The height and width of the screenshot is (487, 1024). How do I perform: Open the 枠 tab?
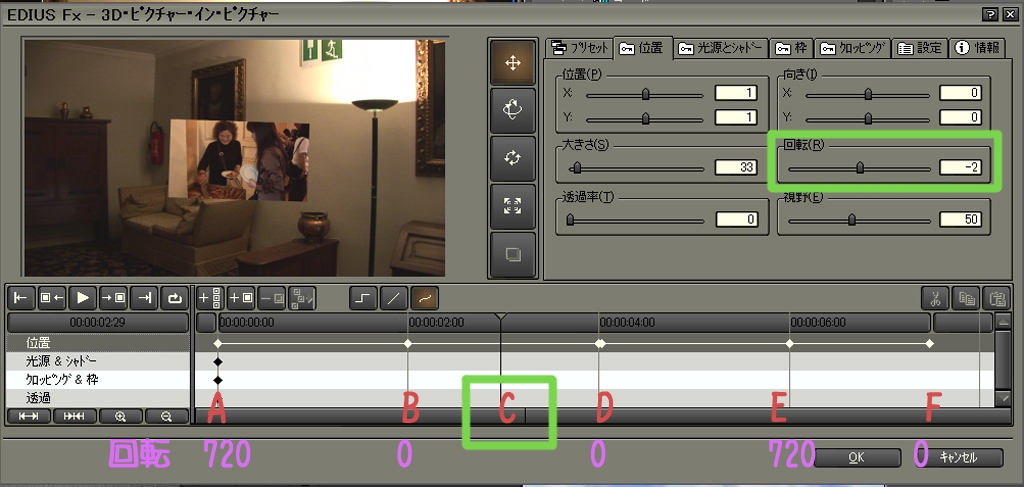792,48
